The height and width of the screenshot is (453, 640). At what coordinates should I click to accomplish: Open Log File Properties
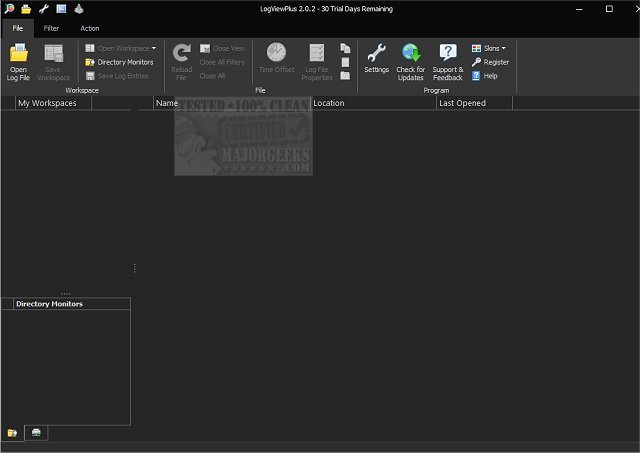click(317, 62)
